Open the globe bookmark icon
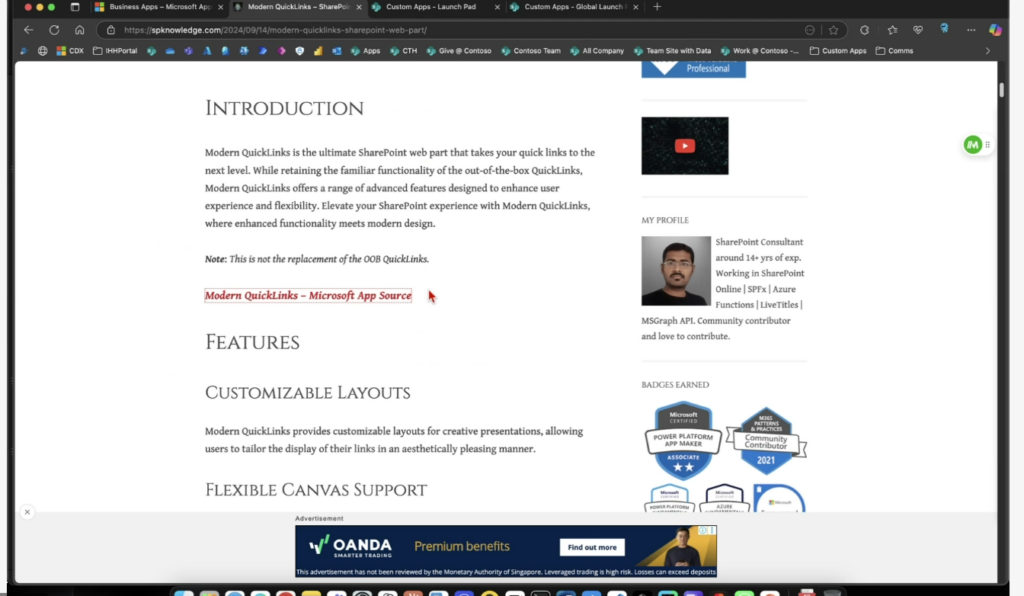The image size is (1024, 596). [x=42, y=51]
